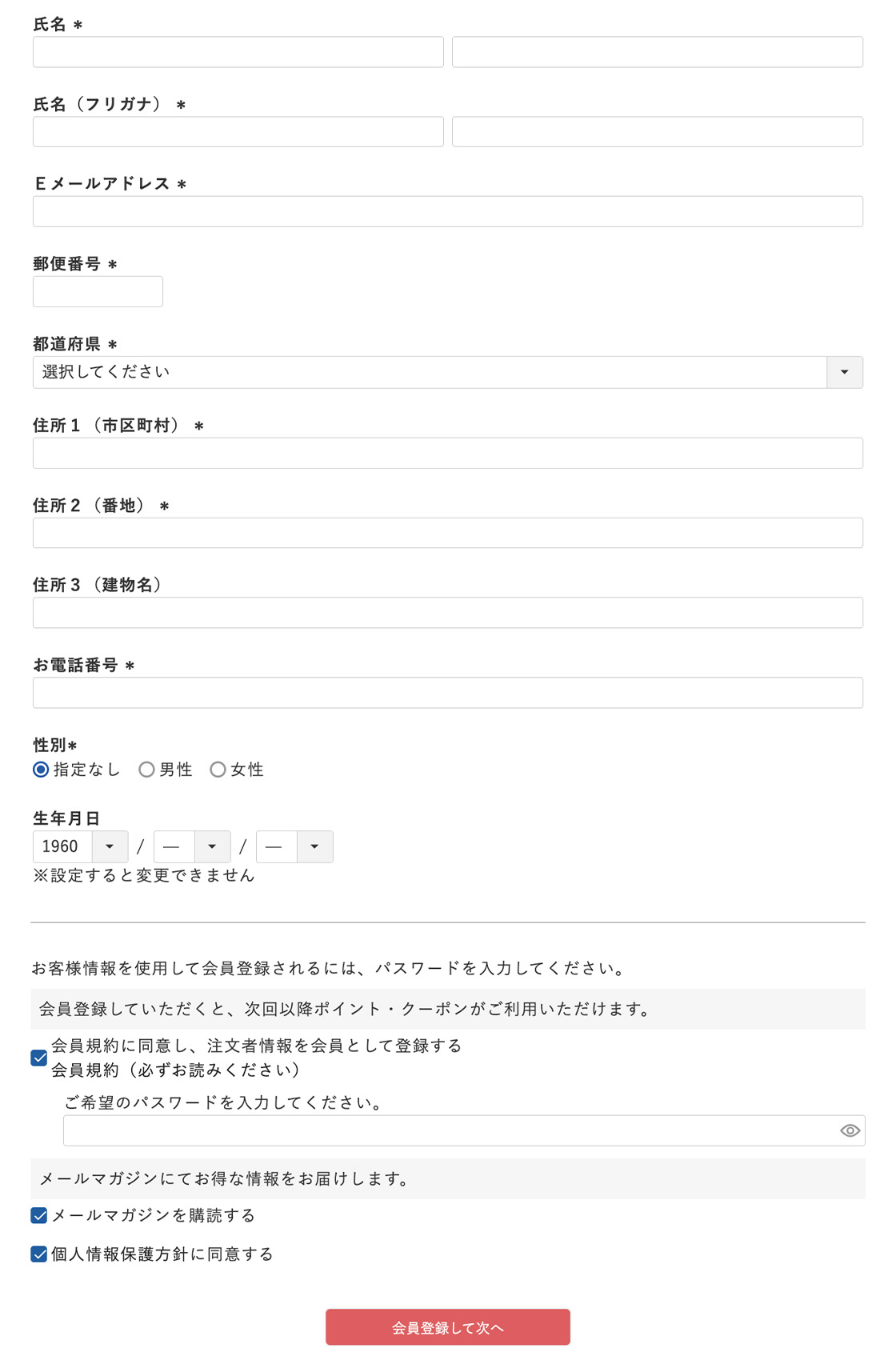Toggle 個人情報保護方針に同意する checkbox
The height and width of the screenshot is (1360, 896).
click(39, 1254)
